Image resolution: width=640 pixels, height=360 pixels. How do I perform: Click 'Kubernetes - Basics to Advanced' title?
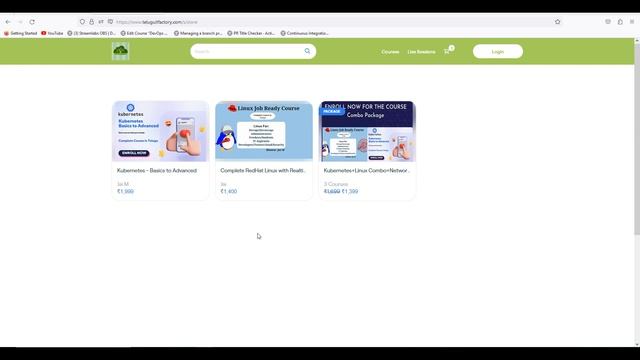157,170
